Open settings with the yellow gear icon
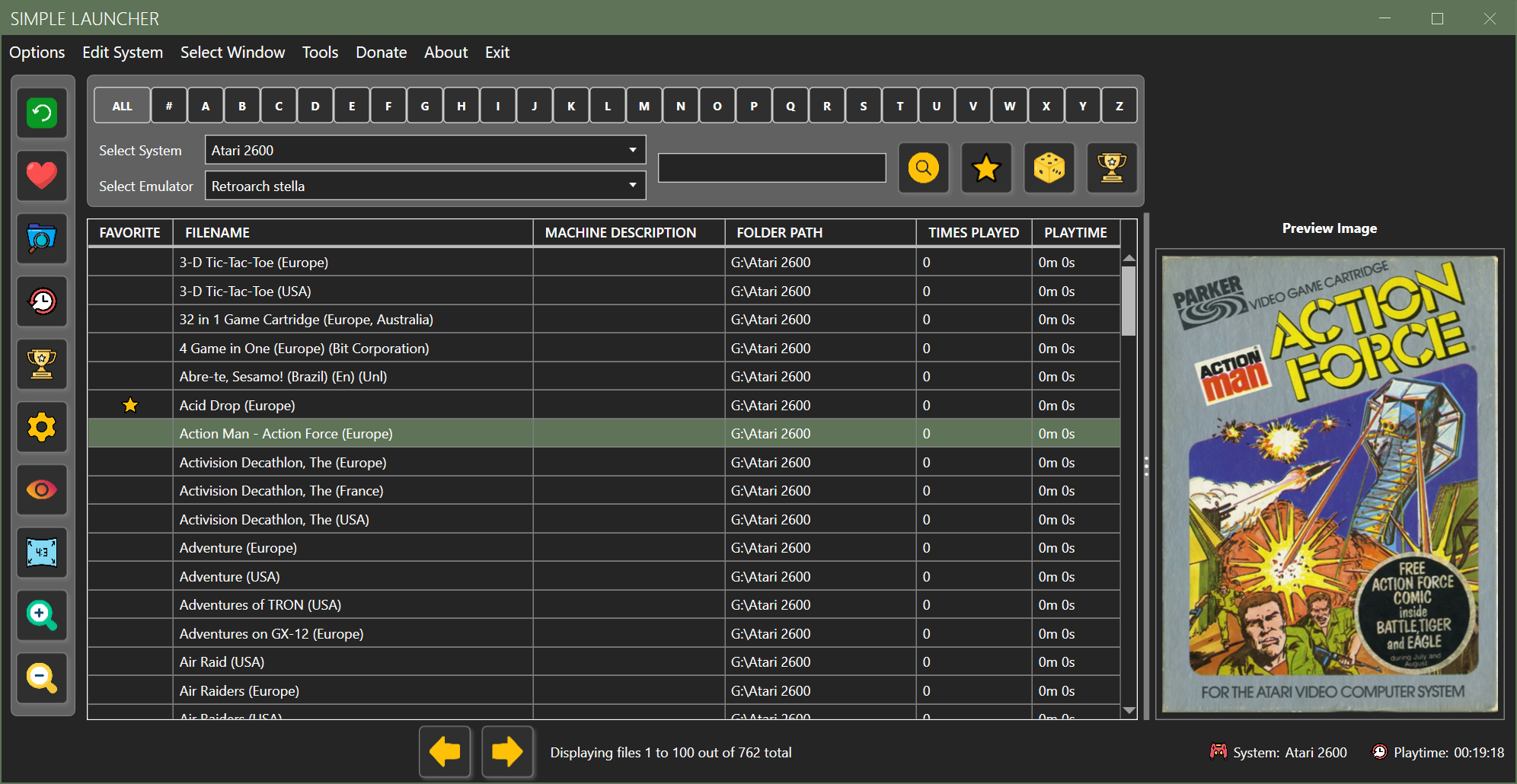 coord(42,427)
